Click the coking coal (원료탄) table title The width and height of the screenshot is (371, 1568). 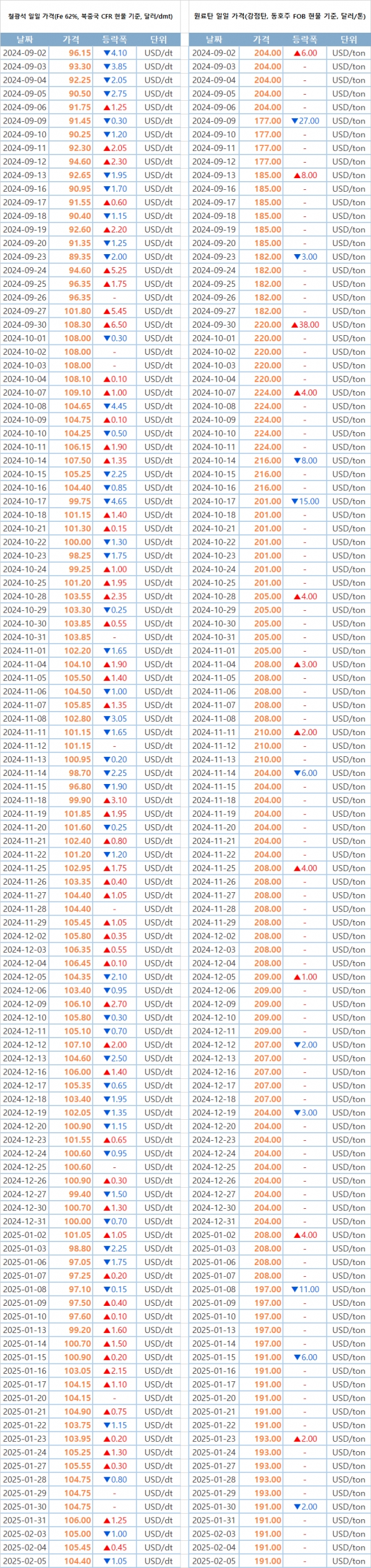279,17
